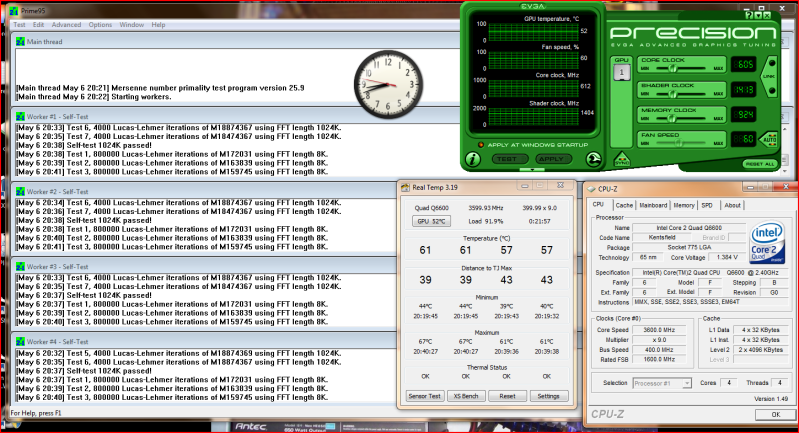Click Precision's down-arrow minimize icon
Image resolution: width=799 pixels, height=433 pixels.
coord(758,15)
